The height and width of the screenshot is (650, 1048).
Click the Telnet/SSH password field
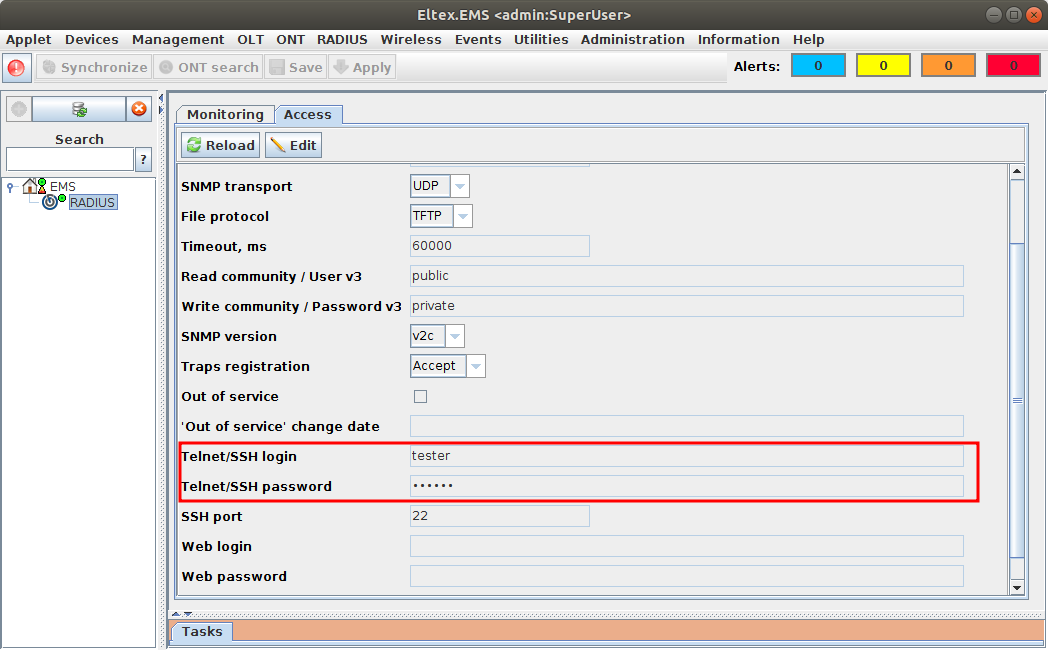point(686,486)
